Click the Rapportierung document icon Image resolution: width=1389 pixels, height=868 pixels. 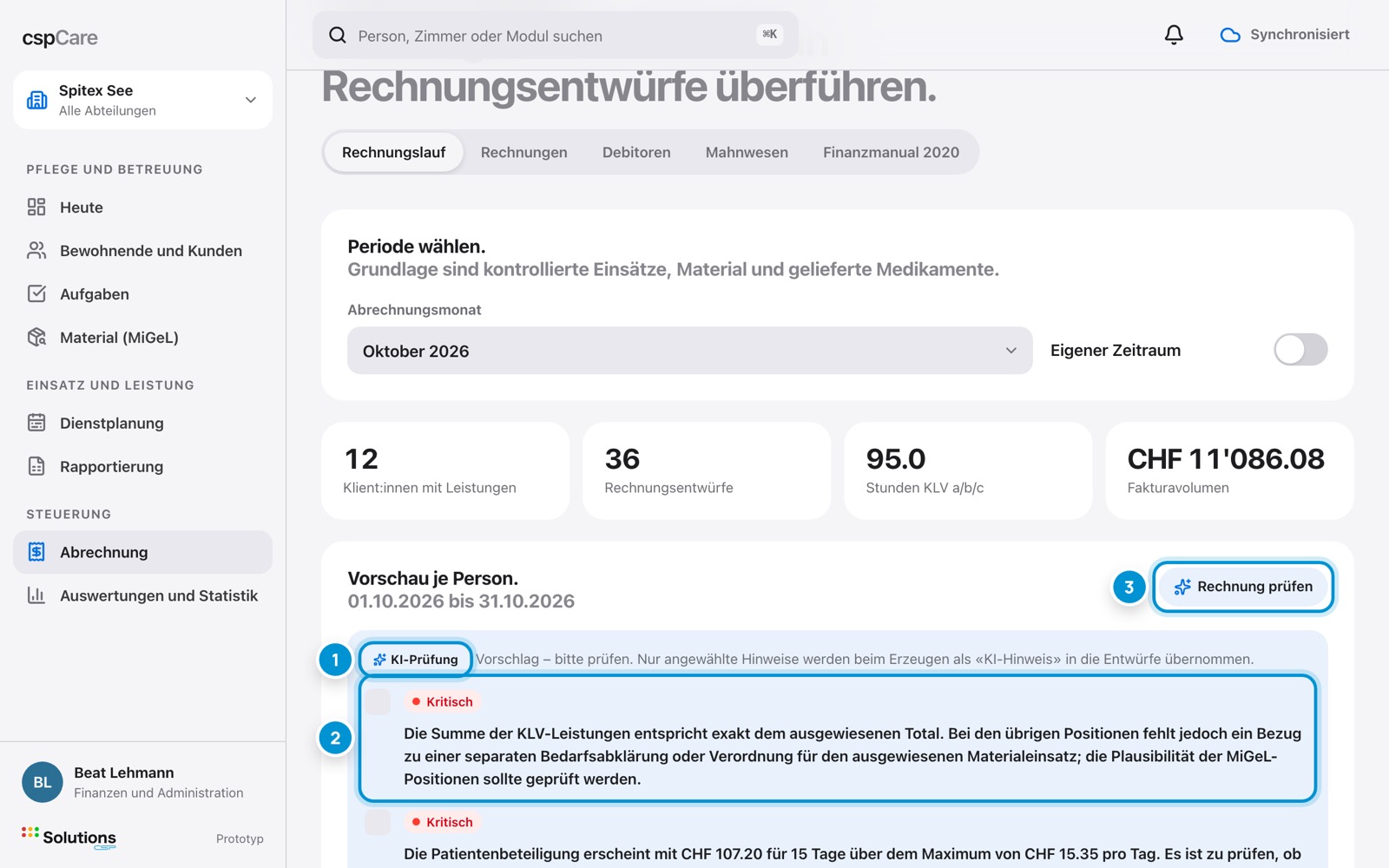point(36,466)
